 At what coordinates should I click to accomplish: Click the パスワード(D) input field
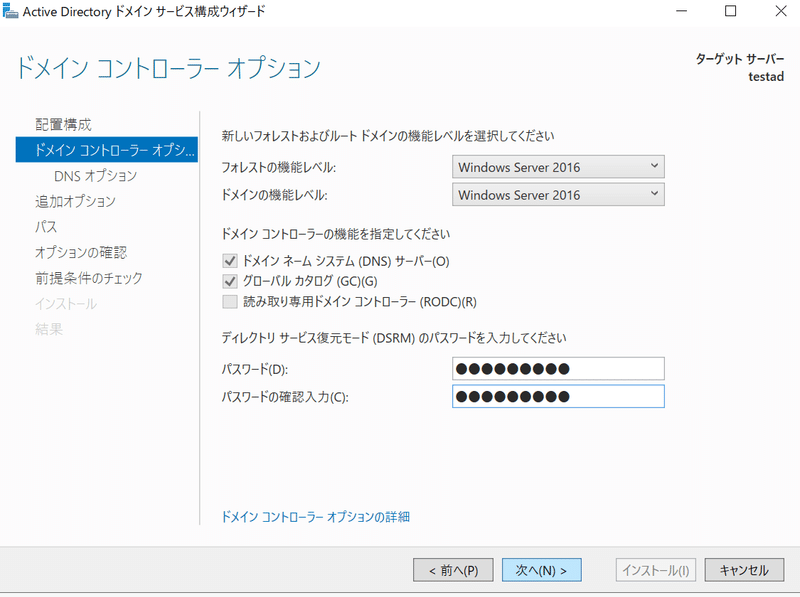pos(558,368)
